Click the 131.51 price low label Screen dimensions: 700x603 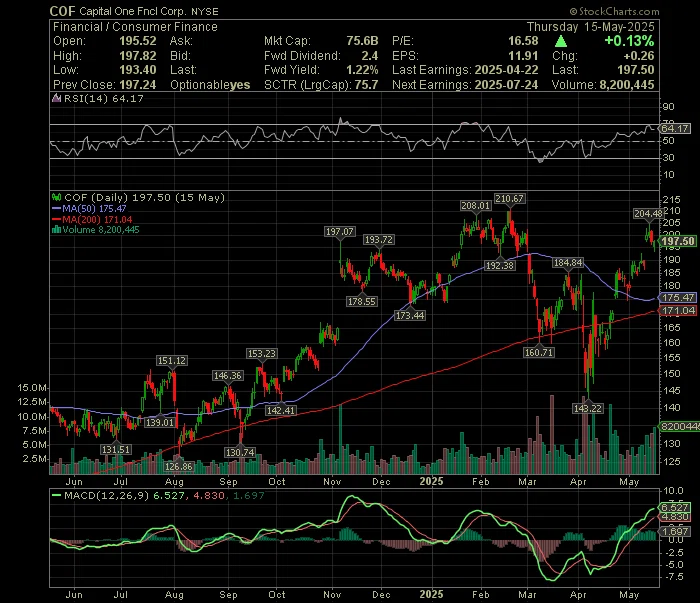pos(116,449)
